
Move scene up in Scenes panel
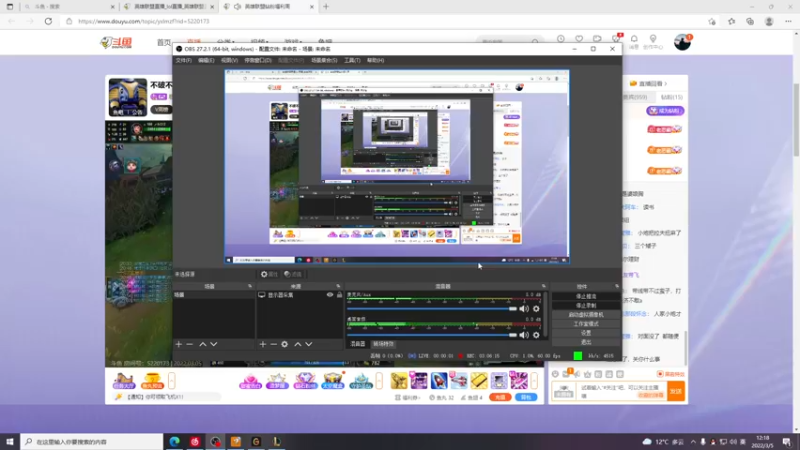(203, 344)
